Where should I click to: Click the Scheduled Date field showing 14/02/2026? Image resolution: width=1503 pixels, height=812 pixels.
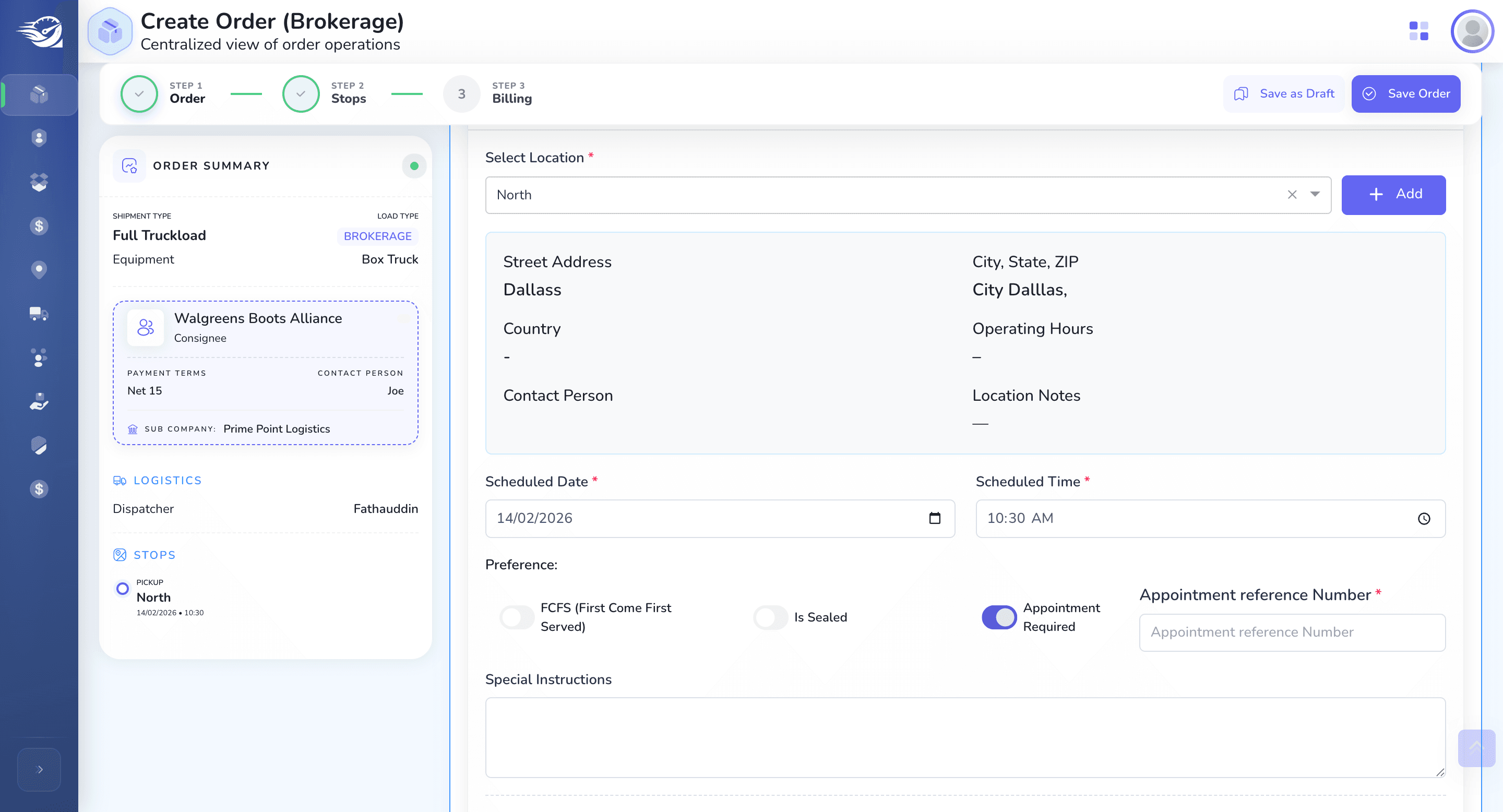tap(720, 518)
